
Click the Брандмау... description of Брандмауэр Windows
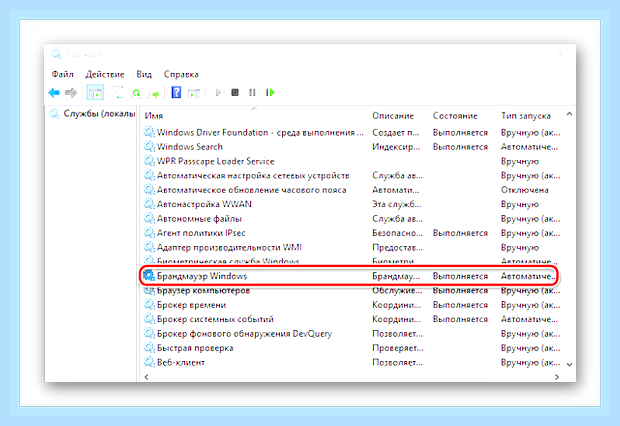(396, 276)
